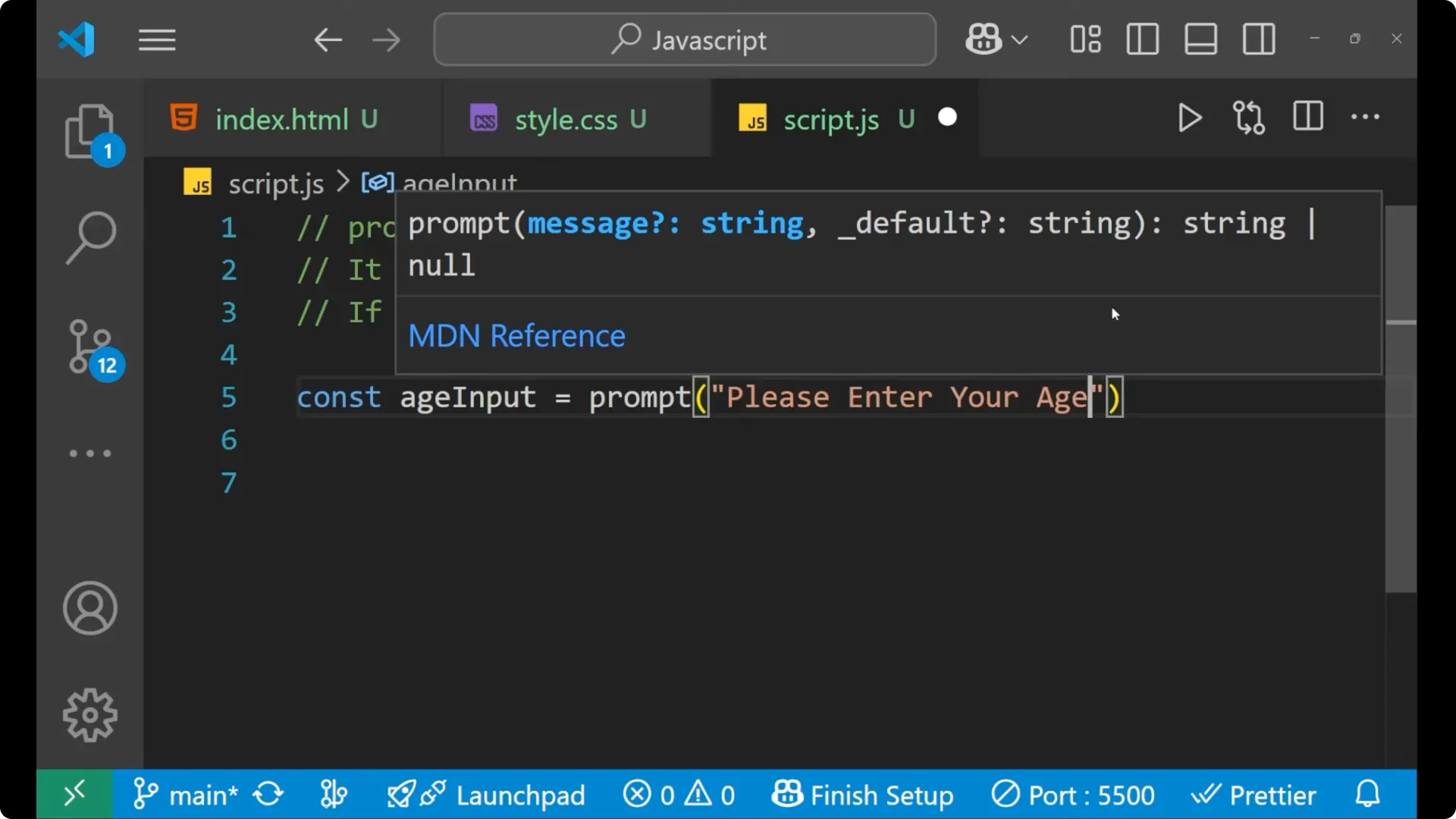
Task: Open the notifications bell
Action: [x=1367, y=794]
